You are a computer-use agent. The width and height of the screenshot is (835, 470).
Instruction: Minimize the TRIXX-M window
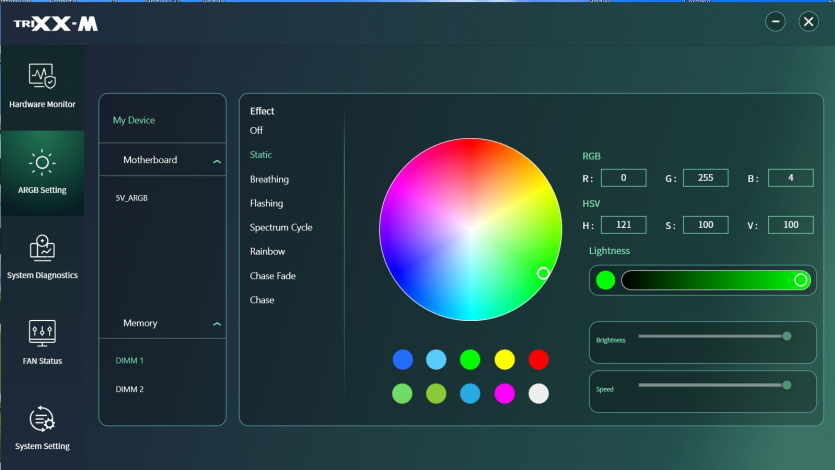[x=775, y=22]
